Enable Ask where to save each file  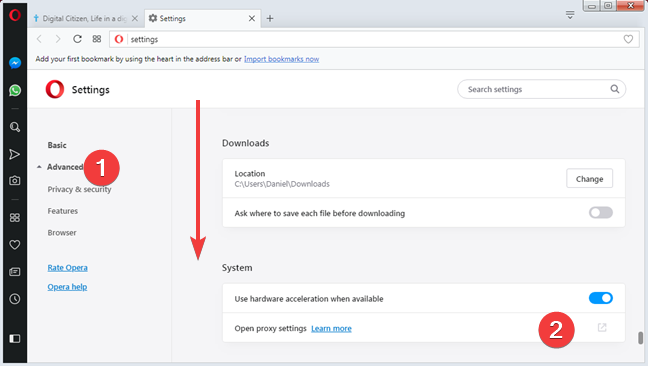click(x=600, y=213)
